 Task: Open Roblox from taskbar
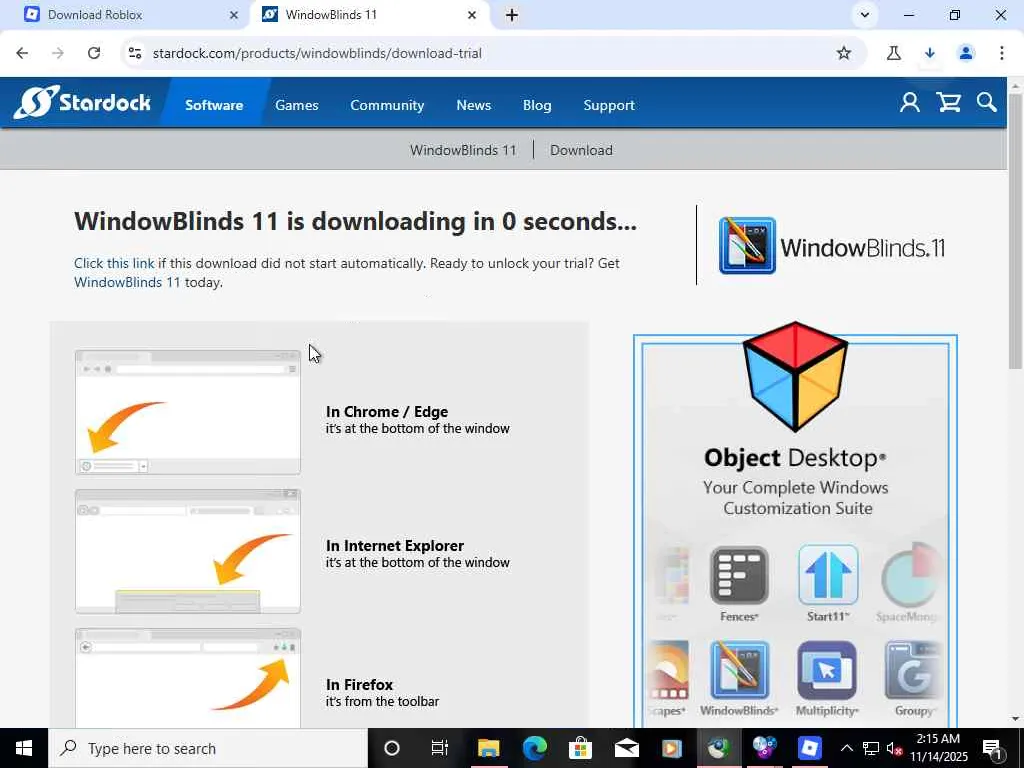(809, 748)
